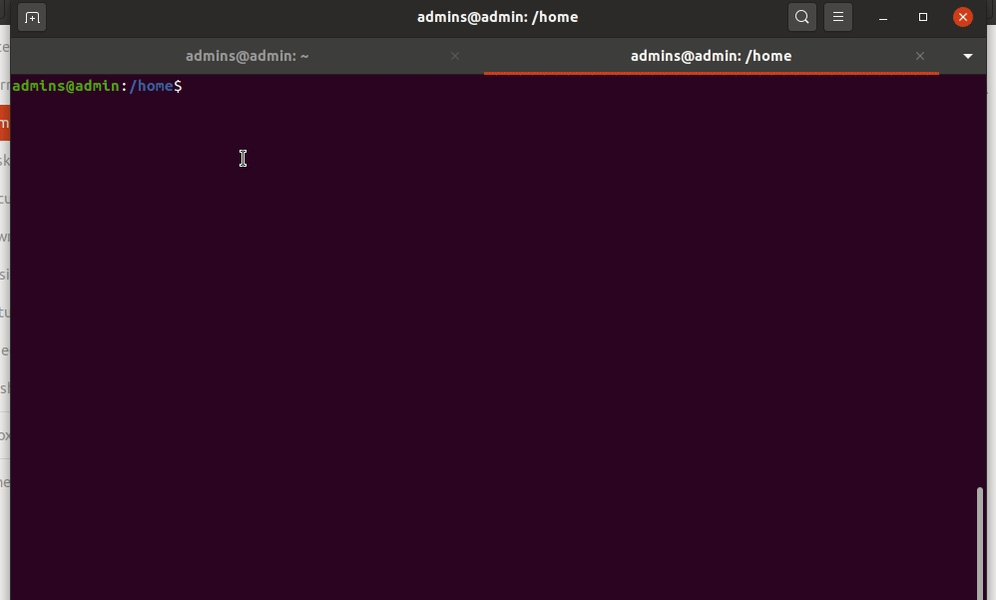Click the admins@admin:/home$ prompt text
The height and width of the screenshot is (600, 996).
click(97, 86)
